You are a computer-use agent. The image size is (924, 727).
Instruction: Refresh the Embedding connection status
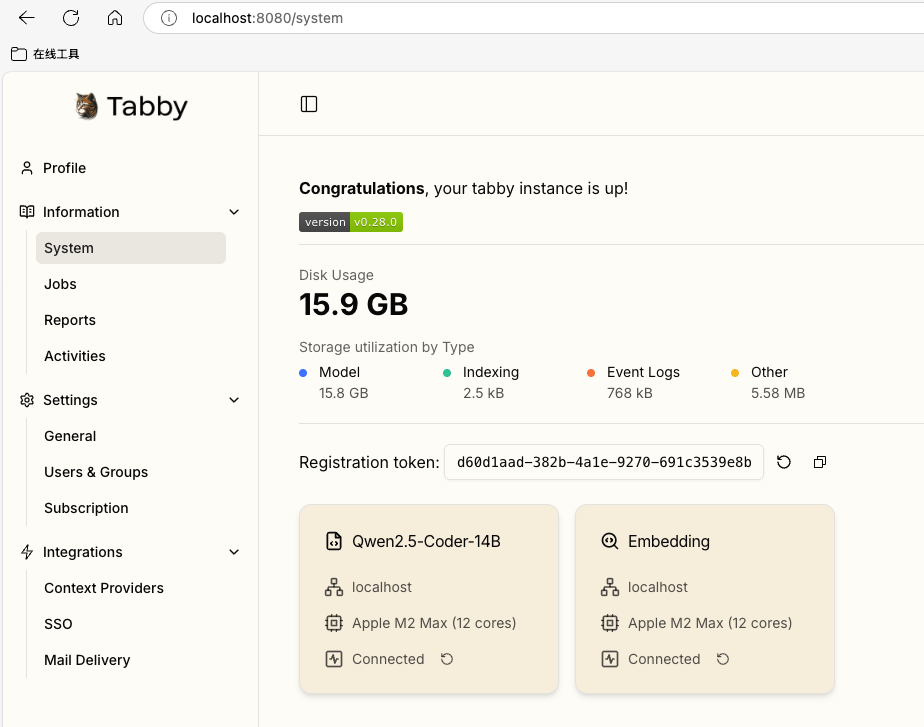tap(722, 659)
